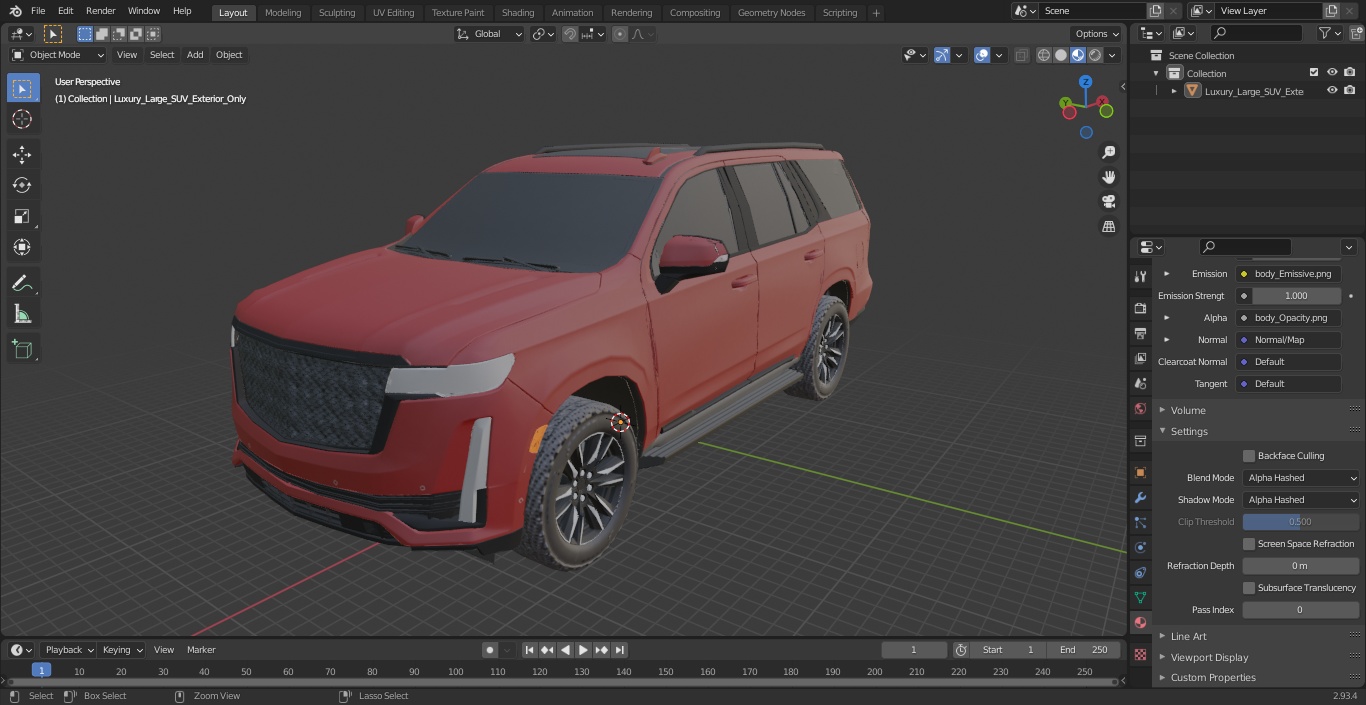The image size is (1366, 705).
Task: Open the World properties tab icon
Action: click(x=1140, y=408)
